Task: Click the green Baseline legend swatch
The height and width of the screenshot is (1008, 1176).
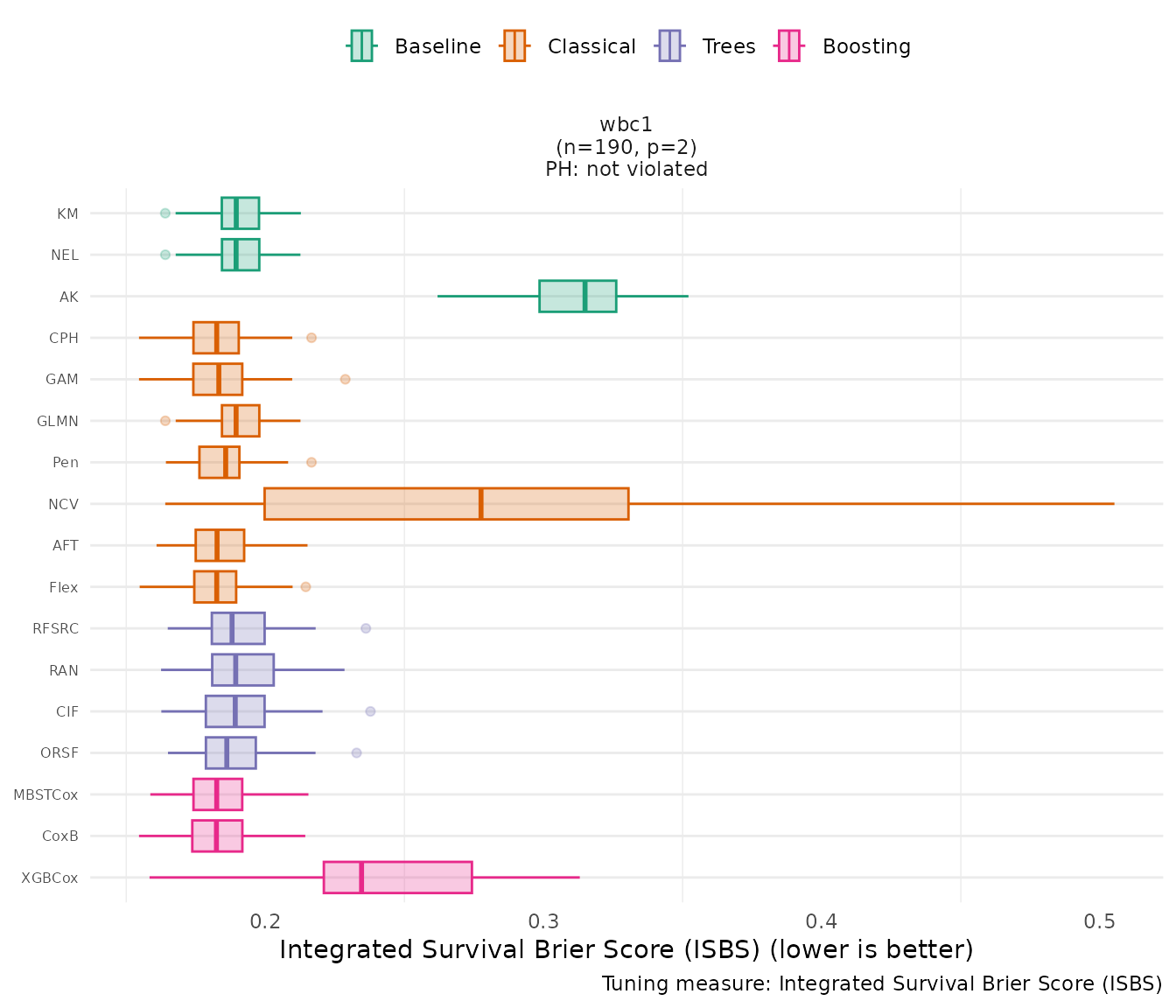Action: coord(361,46)
